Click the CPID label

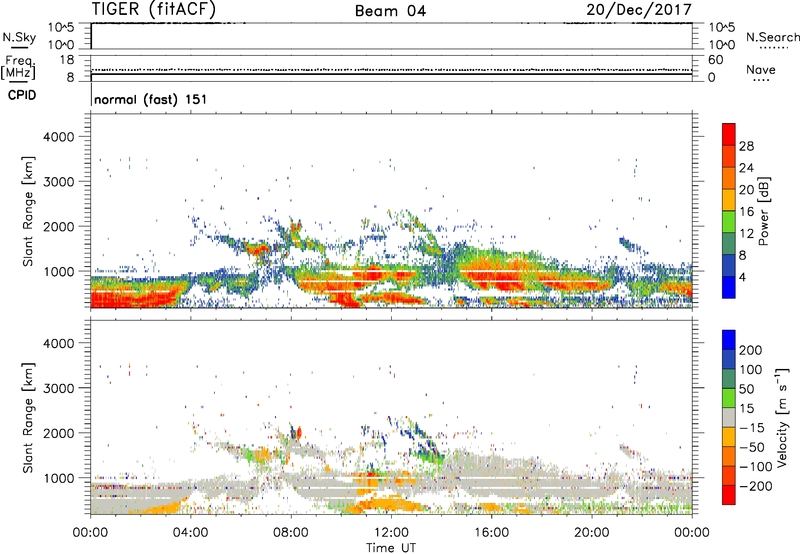click(22, 95)
